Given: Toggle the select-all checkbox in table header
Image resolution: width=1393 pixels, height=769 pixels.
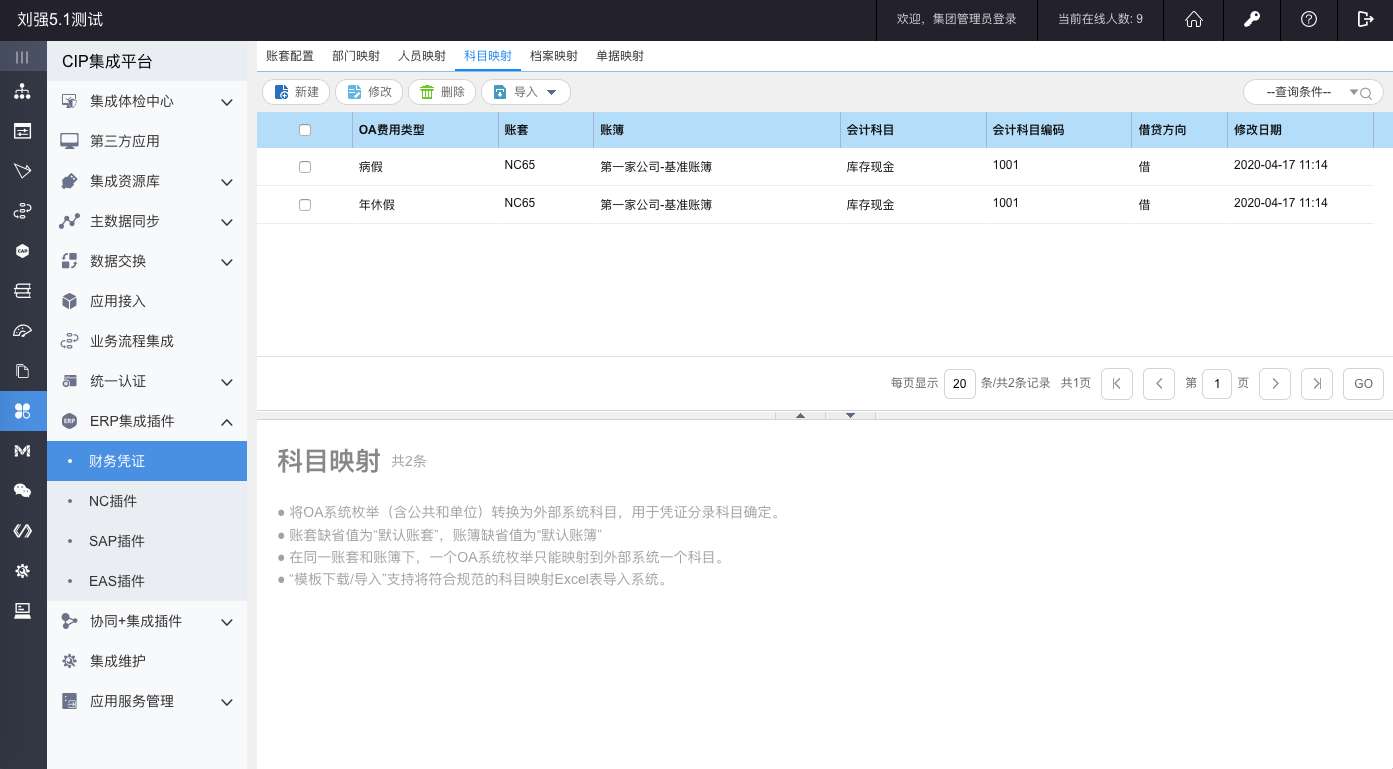Looking at the screenshot, I should point(305,130).
